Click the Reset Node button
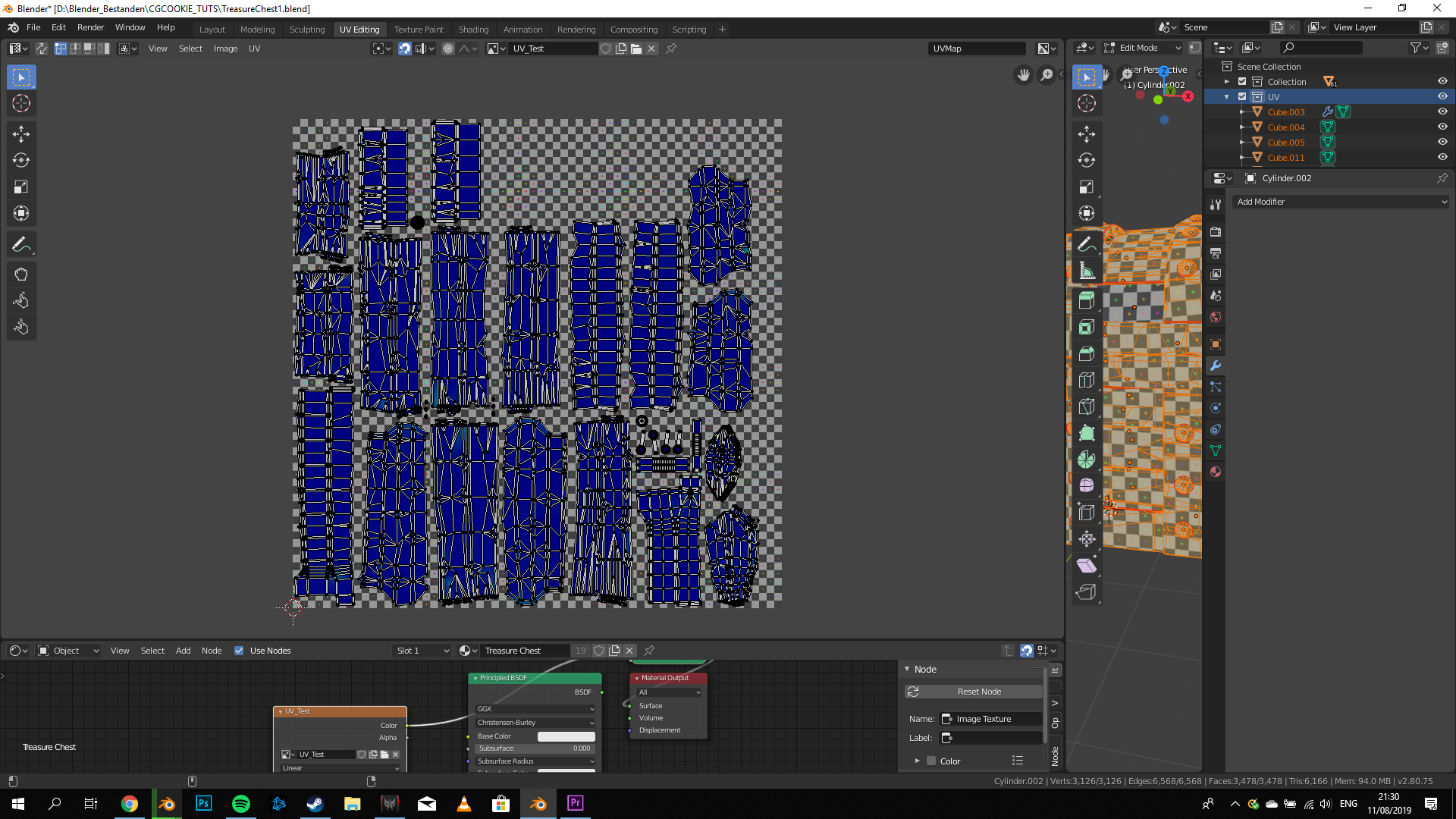The image size is (1456, 819). point(978,692)
